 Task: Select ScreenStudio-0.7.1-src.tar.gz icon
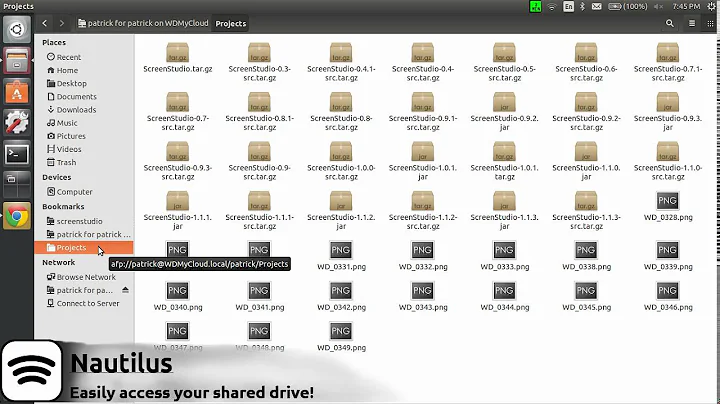(x=667, y=52)
